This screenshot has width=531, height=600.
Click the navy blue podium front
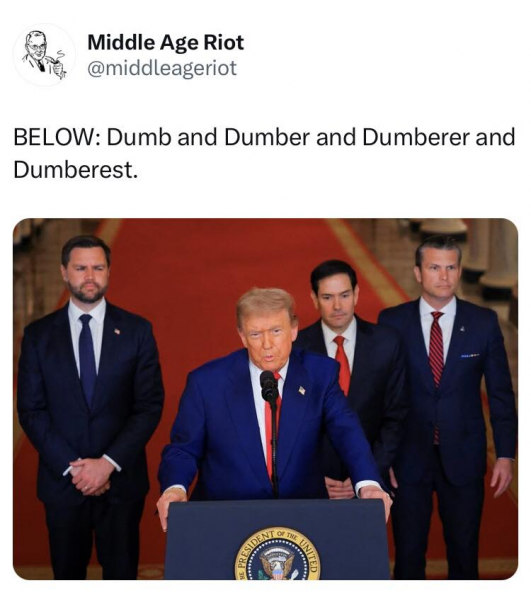pyautogui.click(x=277, y=540)
